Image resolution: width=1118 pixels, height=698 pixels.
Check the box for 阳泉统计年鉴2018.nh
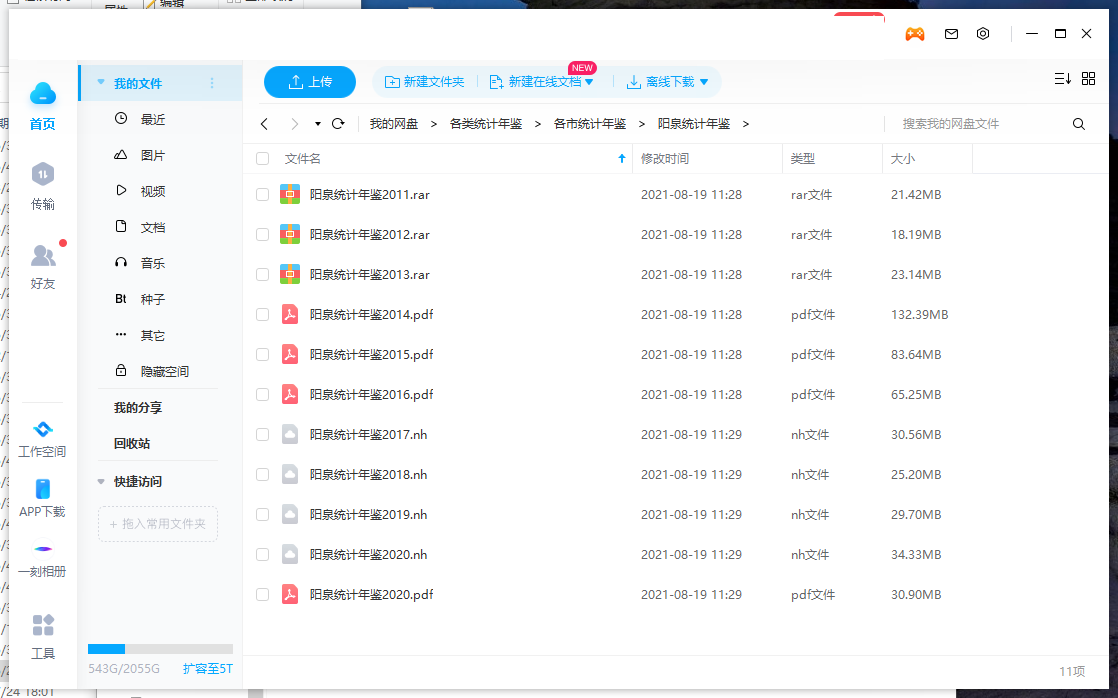pyautogui.click(x=262, y=474)
